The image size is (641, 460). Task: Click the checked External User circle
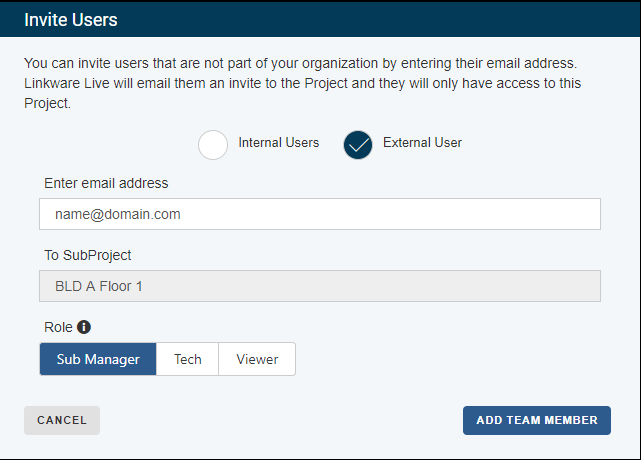tap(358, 145)
